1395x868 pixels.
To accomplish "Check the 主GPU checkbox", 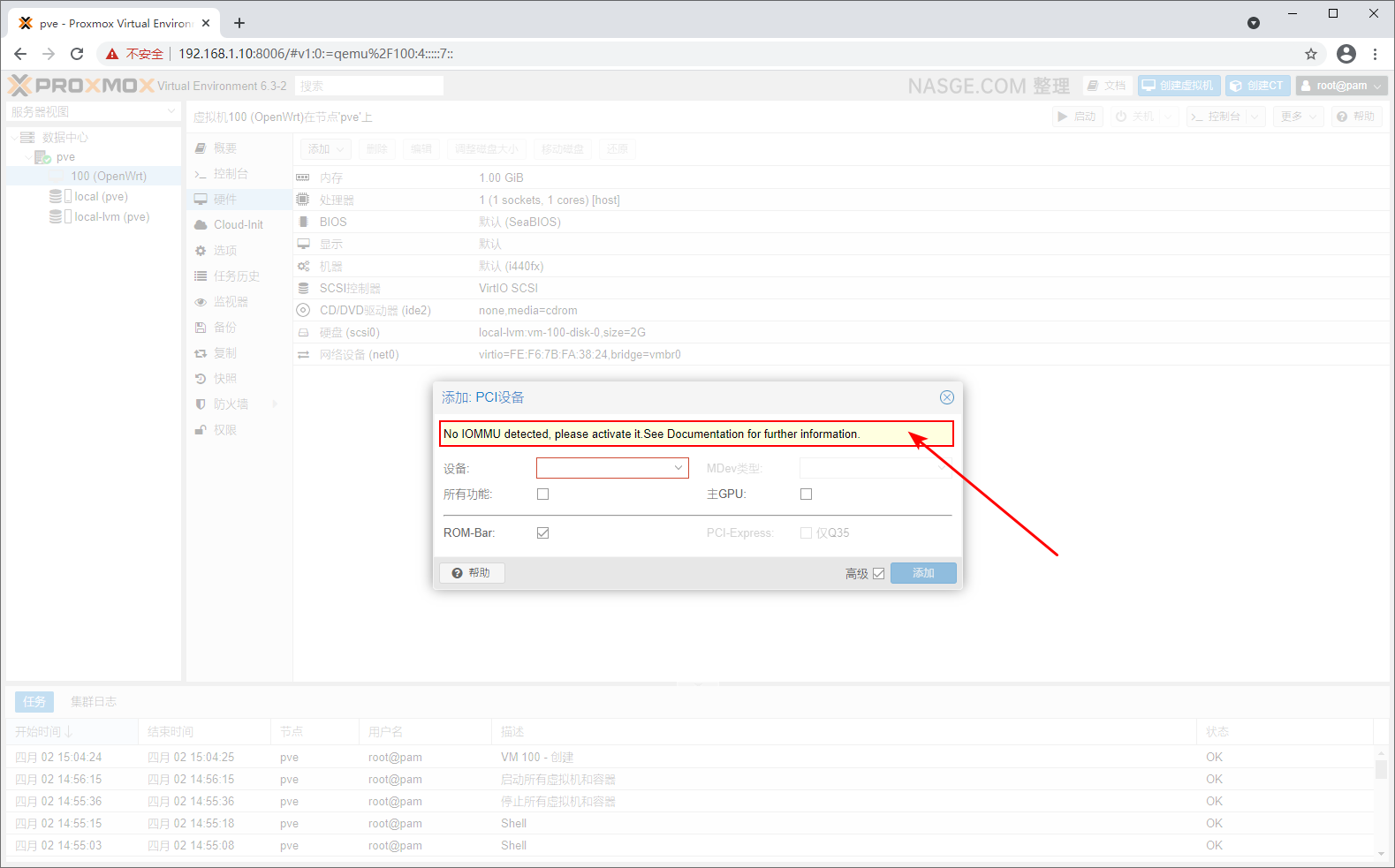I will click(806, 494).
